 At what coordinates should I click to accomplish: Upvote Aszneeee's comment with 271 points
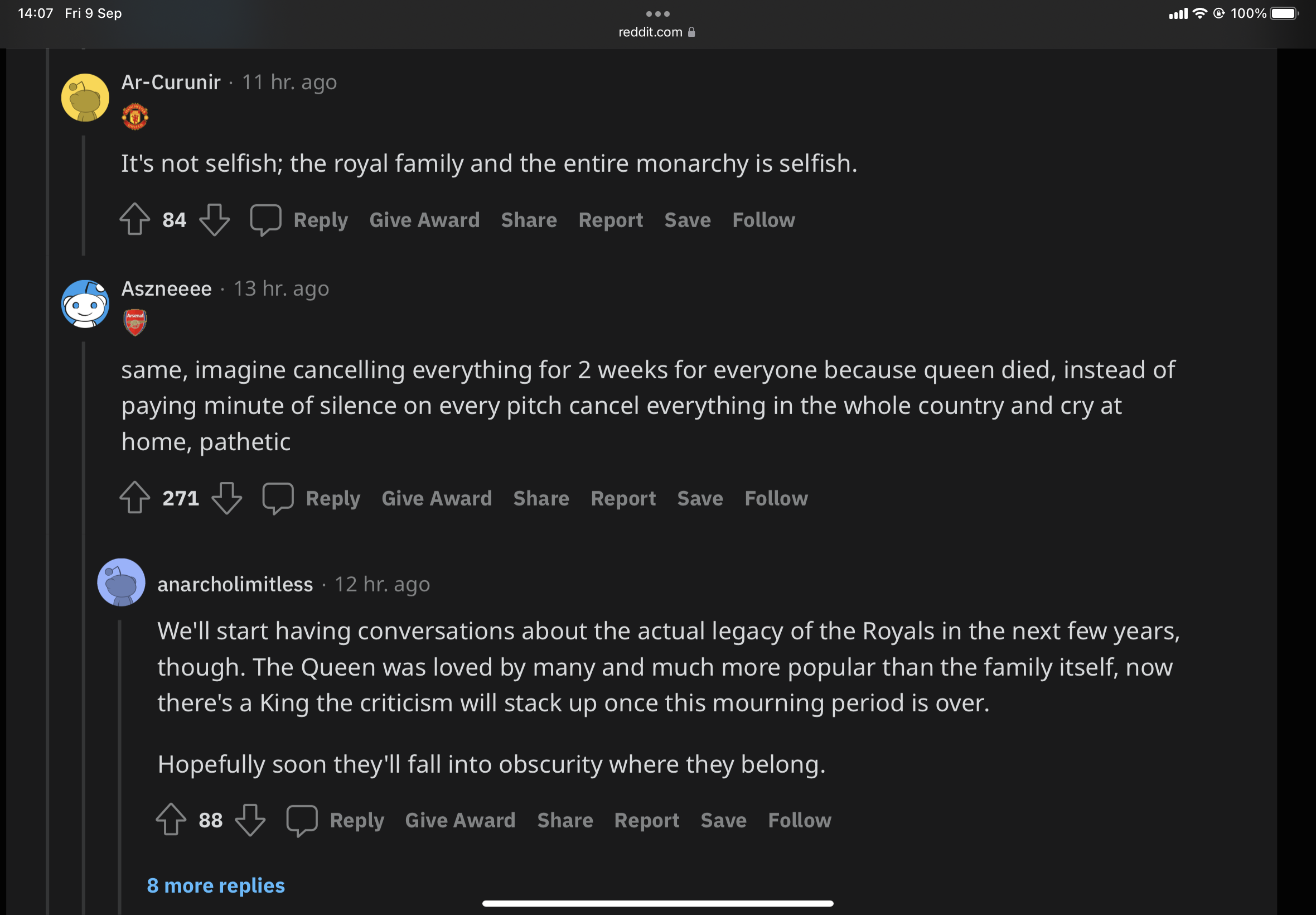pos(134,498)
